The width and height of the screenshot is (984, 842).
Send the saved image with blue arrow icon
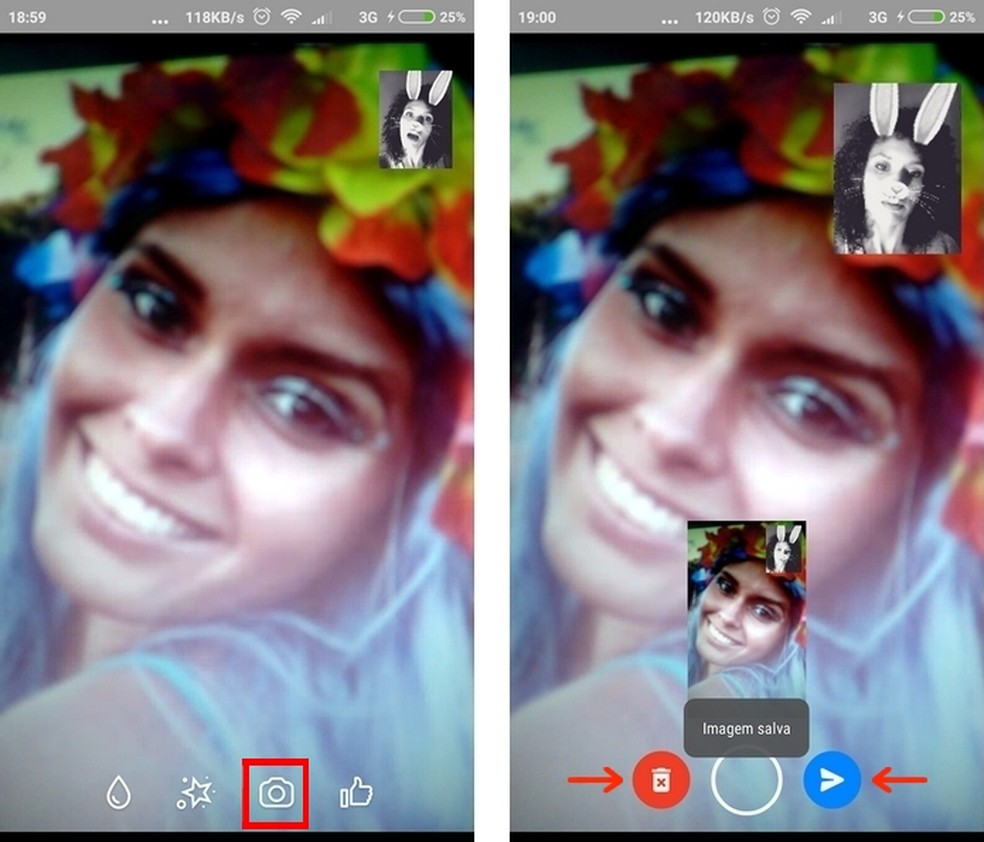[x=831, y=781]
